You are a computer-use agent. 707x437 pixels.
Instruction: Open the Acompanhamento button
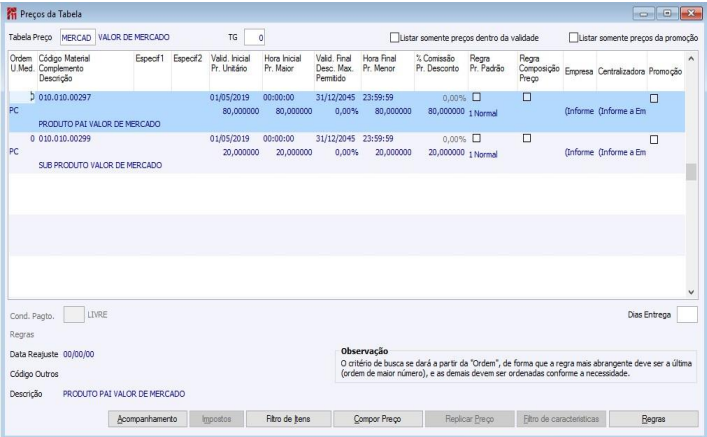tap(146, 418)
